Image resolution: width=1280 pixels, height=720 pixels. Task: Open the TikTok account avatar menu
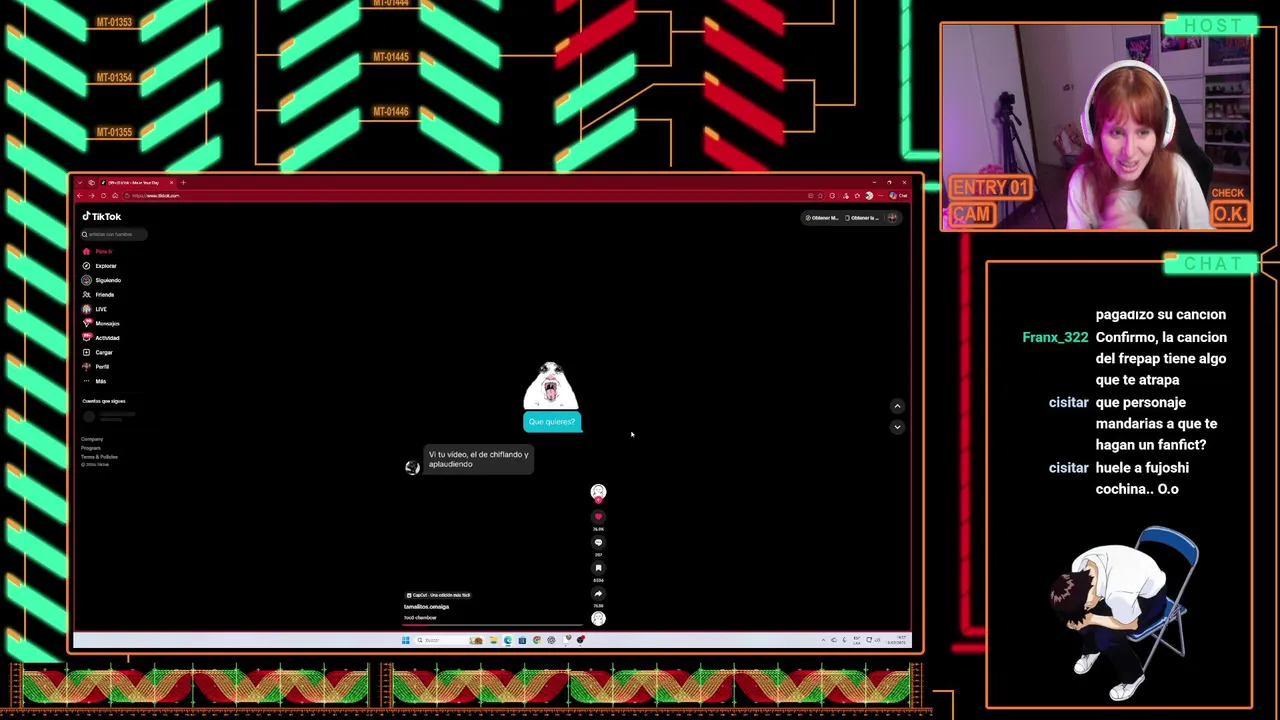click(893, 218)
